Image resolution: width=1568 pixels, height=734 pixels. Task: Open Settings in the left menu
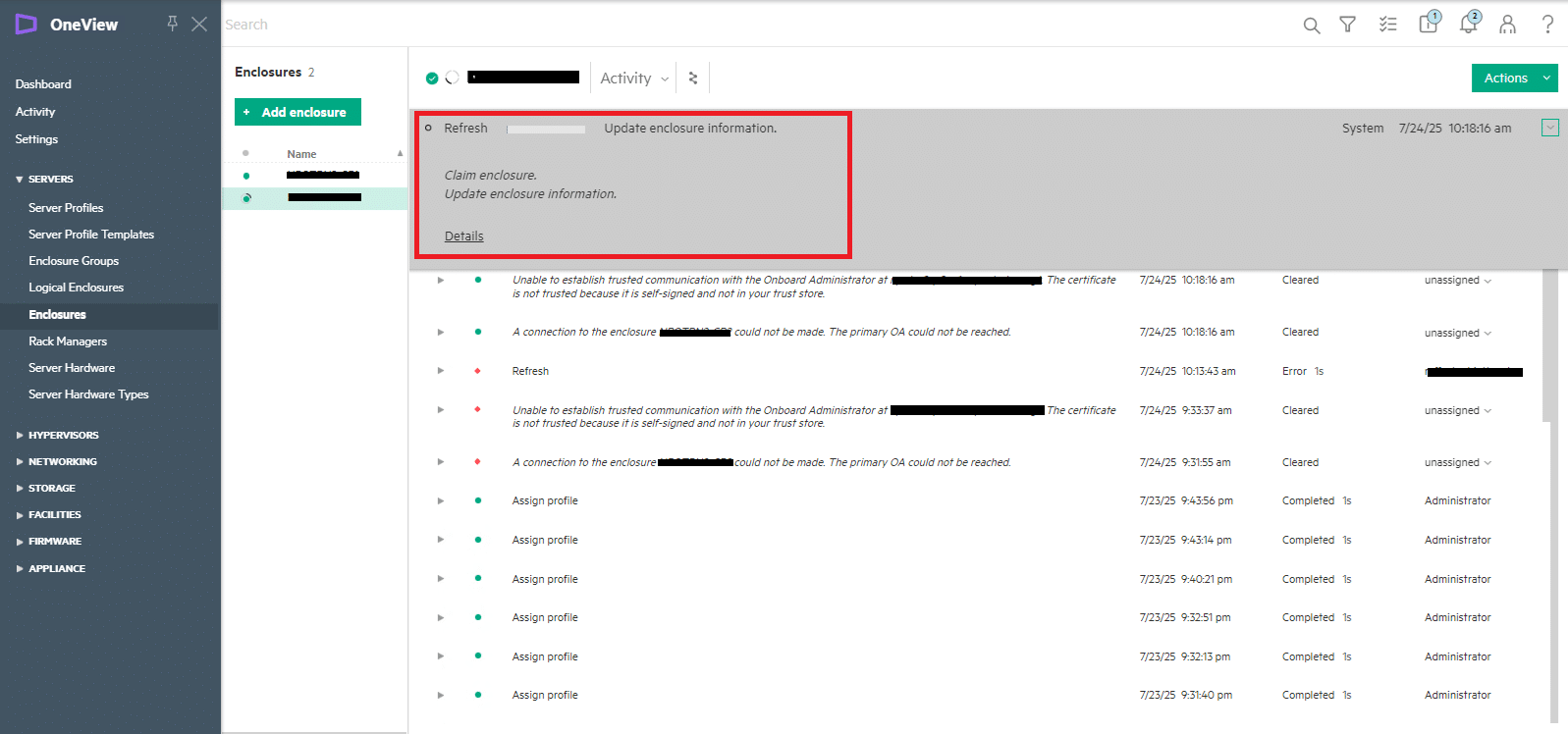(x=36, y=139)
